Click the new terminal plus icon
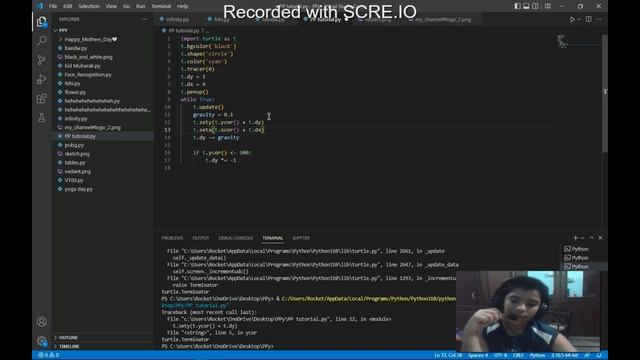Screen dimensions: 640x360 coord(575,238)
